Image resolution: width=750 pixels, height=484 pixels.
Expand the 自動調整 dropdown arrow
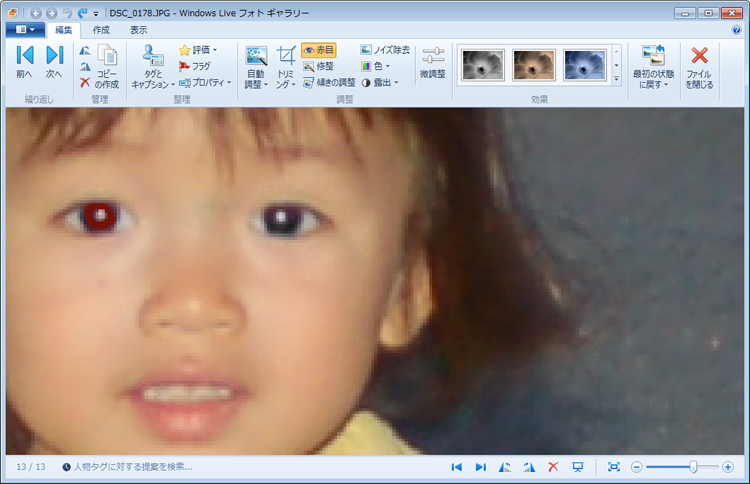coord(265,85)
